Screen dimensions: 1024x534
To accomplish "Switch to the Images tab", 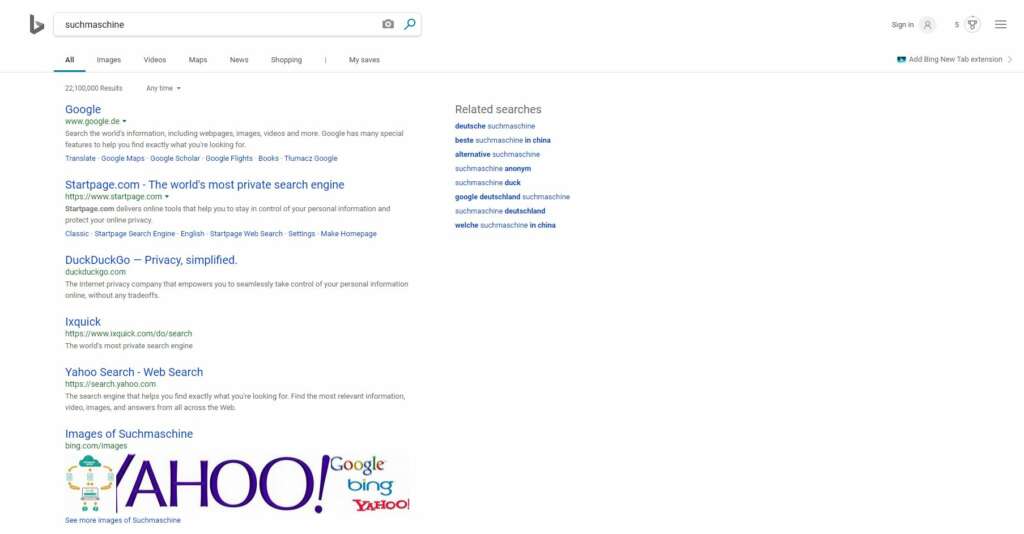I will tap(108, 59).
